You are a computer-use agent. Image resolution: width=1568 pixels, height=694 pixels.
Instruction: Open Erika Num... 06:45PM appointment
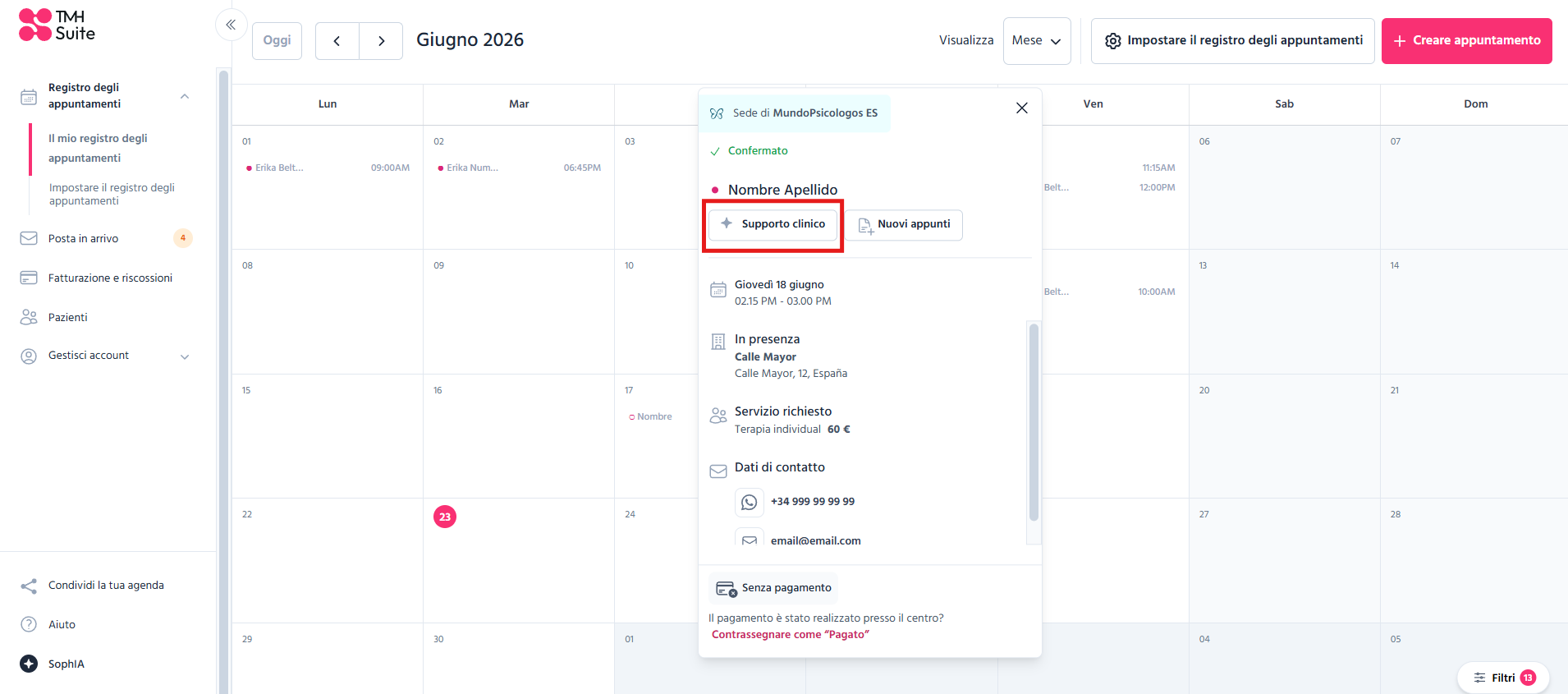(519, 168)
